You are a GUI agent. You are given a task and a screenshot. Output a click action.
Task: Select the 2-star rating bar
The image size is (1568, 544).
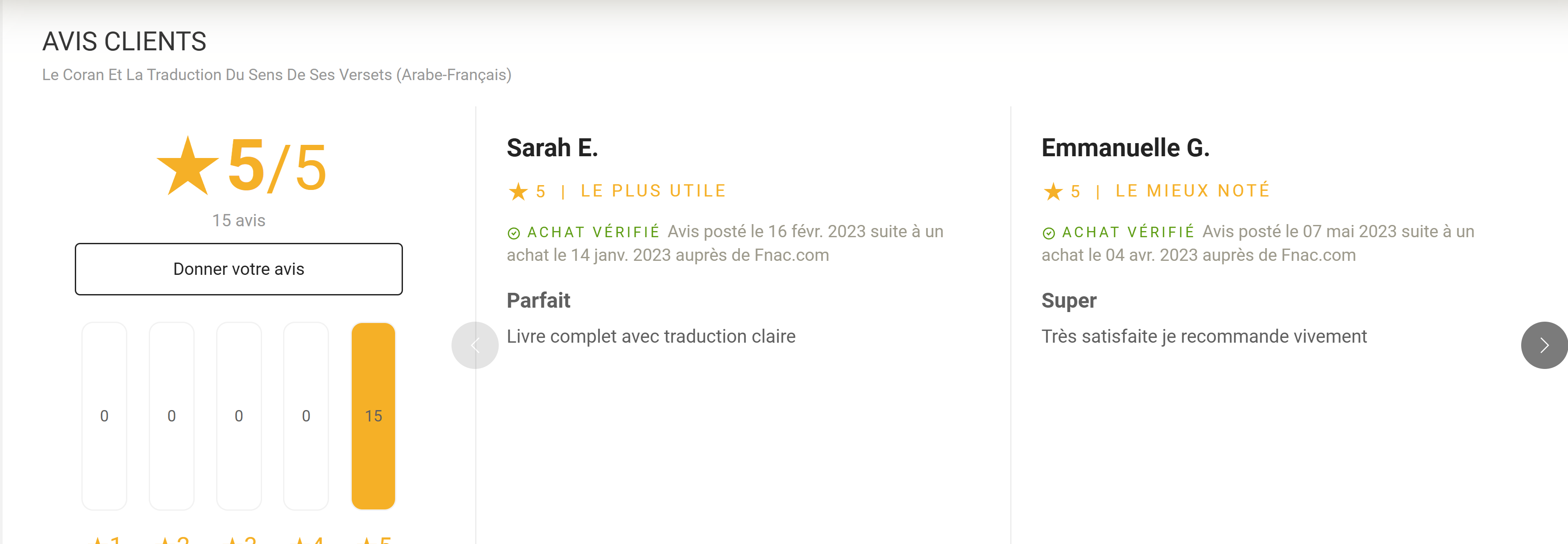(x=171, y=416)
